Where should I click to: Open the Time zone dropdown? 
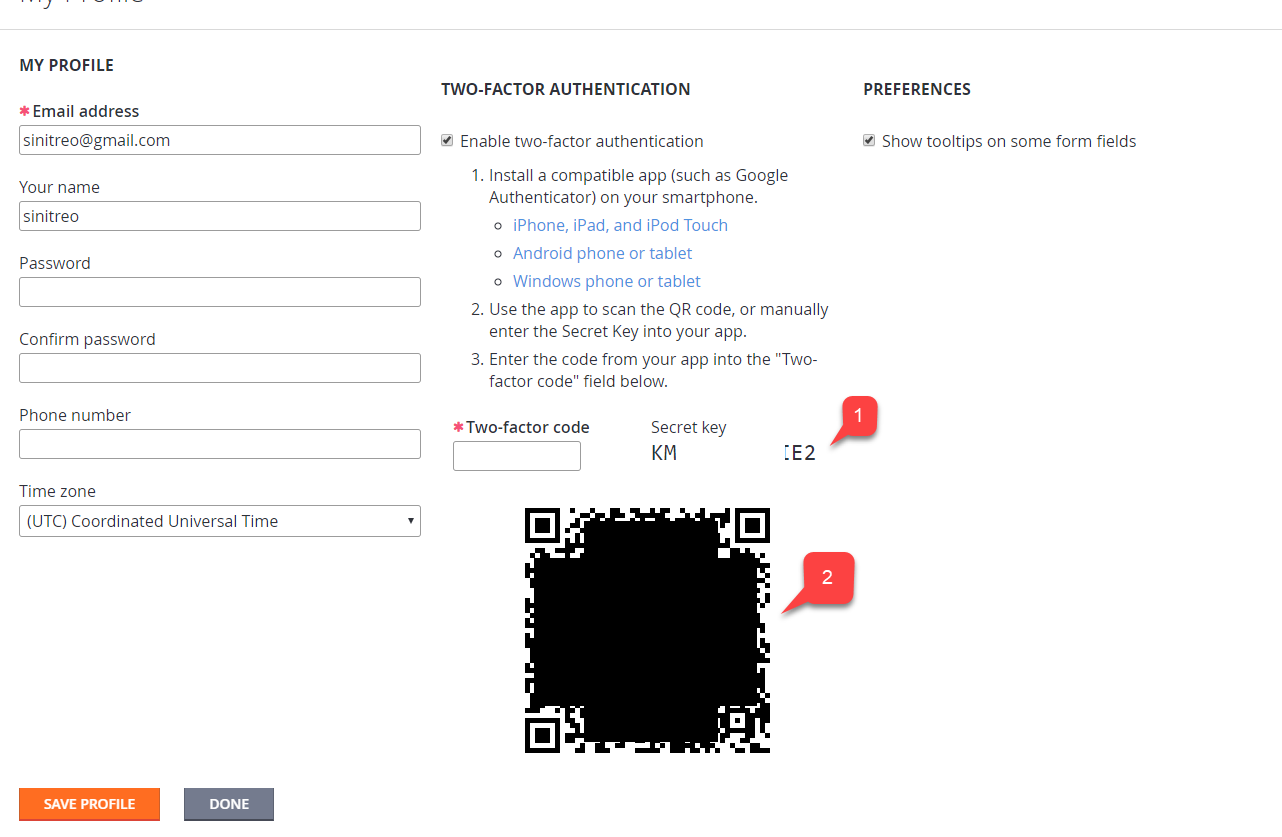click(220, 521)
